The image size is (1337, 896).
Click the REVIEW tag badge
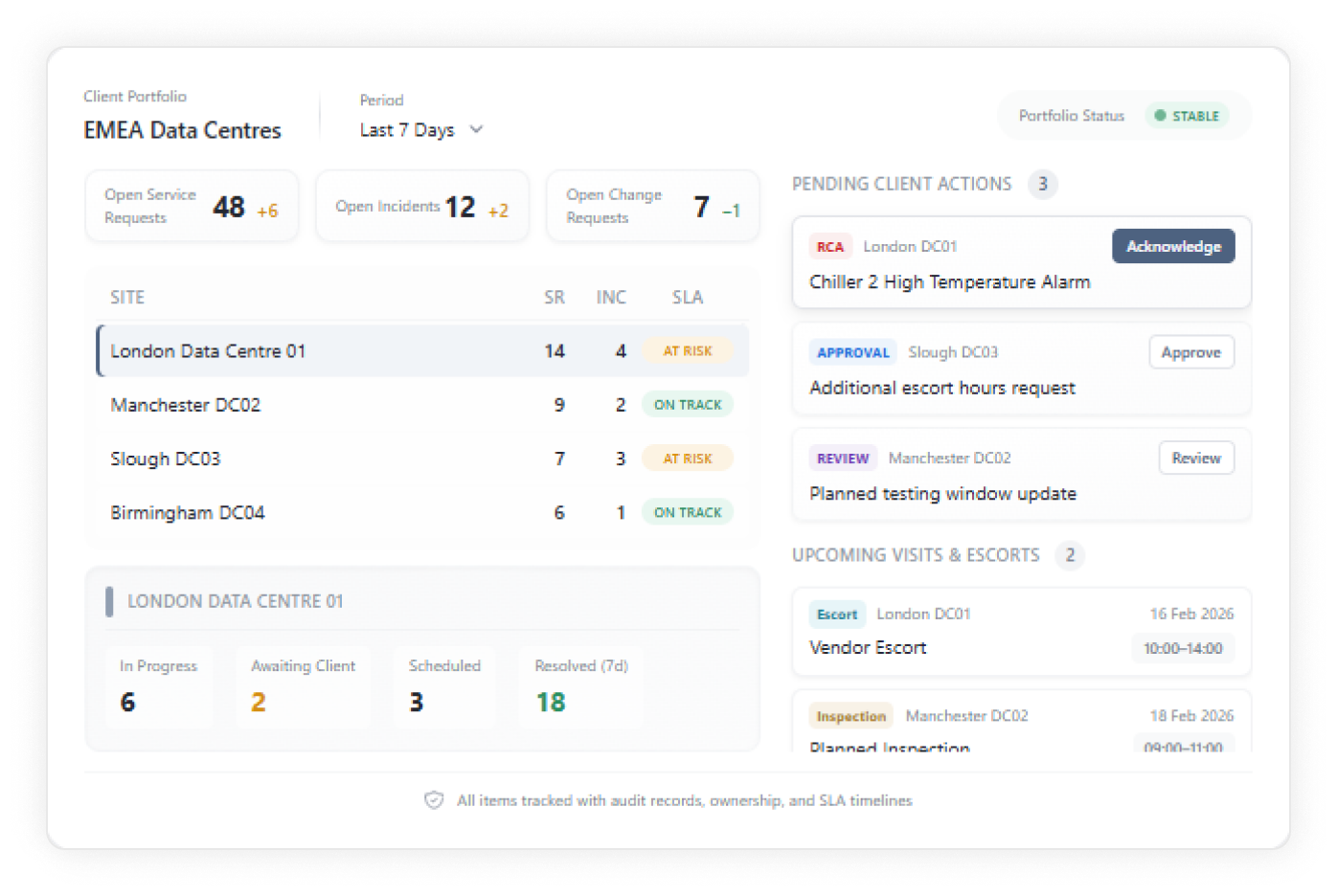pos(842,459)
